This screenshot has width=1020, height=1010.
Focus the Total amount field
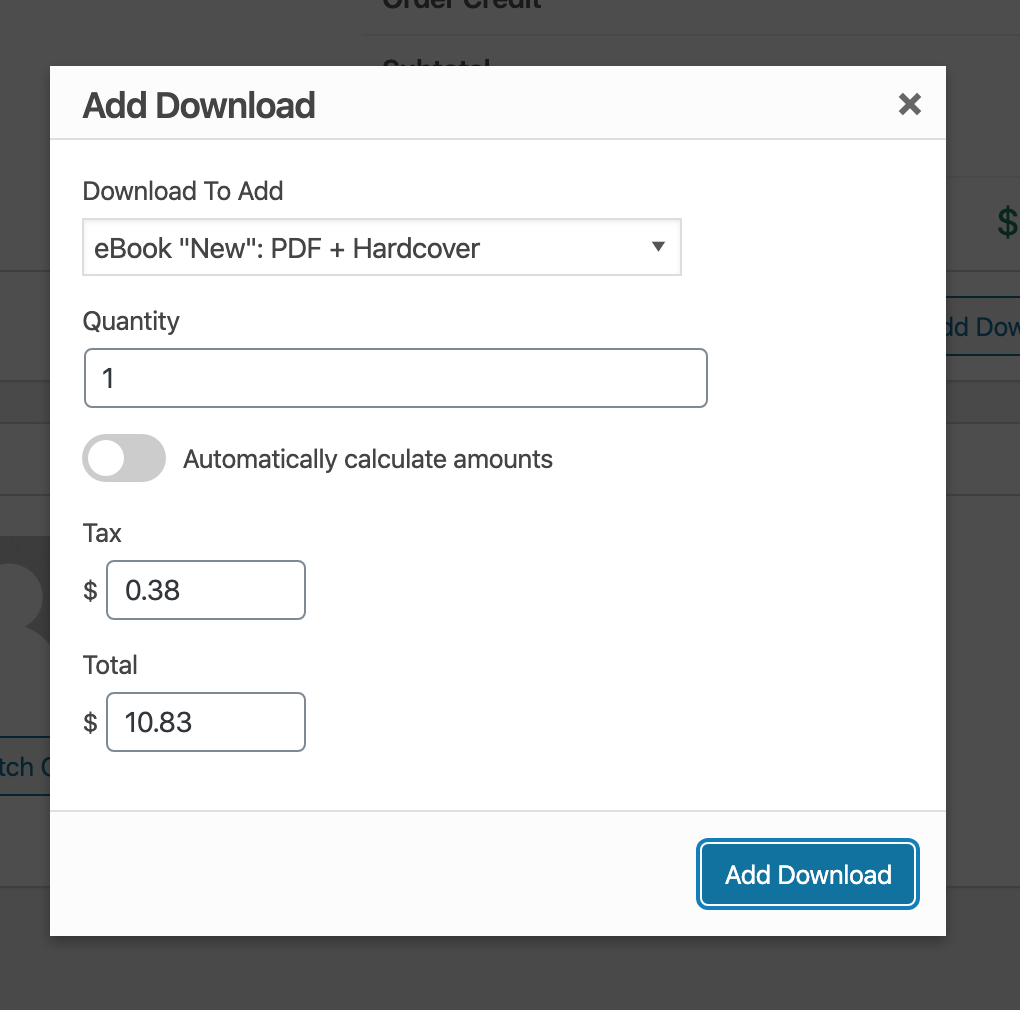click(x=206, y=722)
